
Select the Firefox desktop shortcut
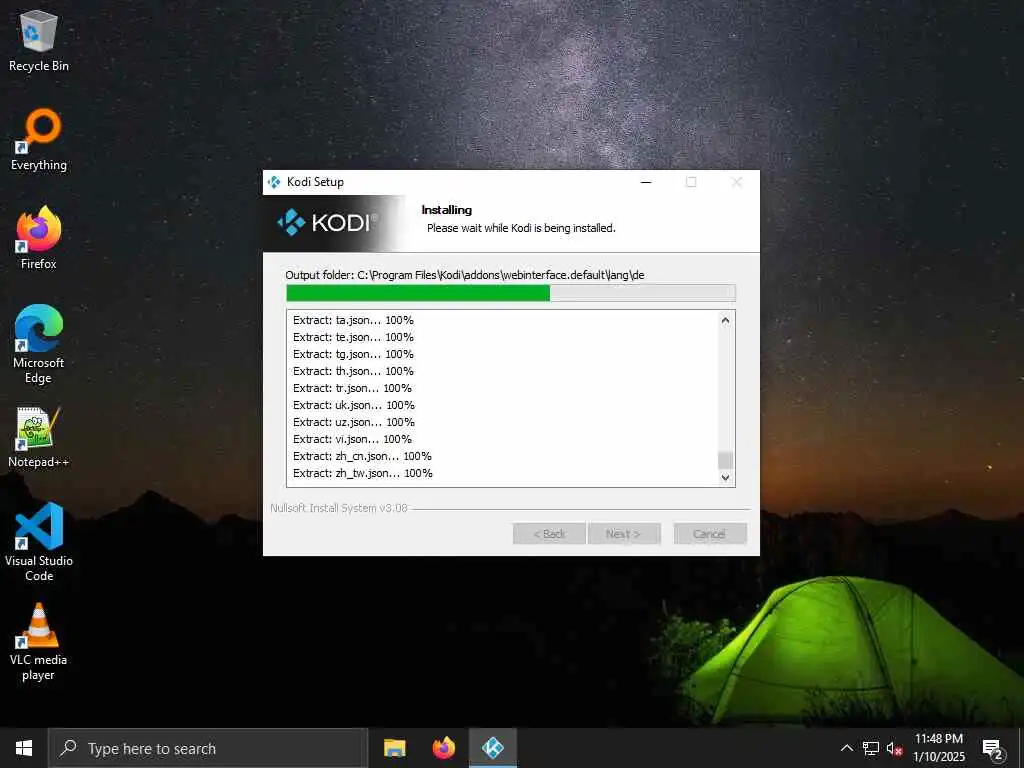(39, 238)
